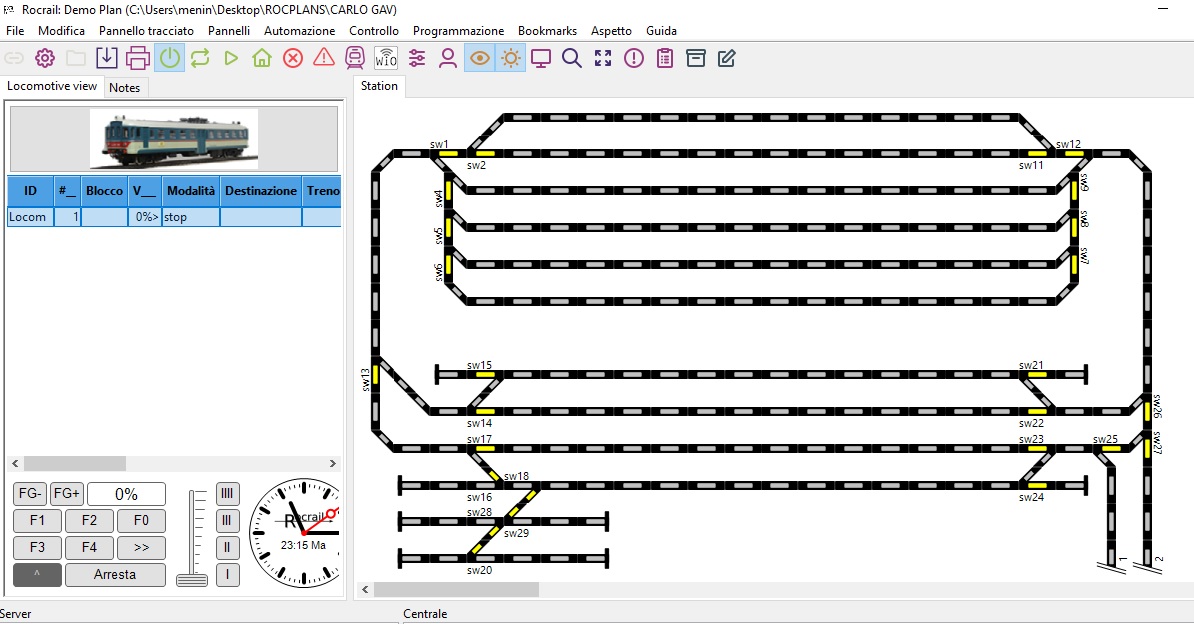
Task: Click the green automatic mode arrows icon
Action: (200, 58)
